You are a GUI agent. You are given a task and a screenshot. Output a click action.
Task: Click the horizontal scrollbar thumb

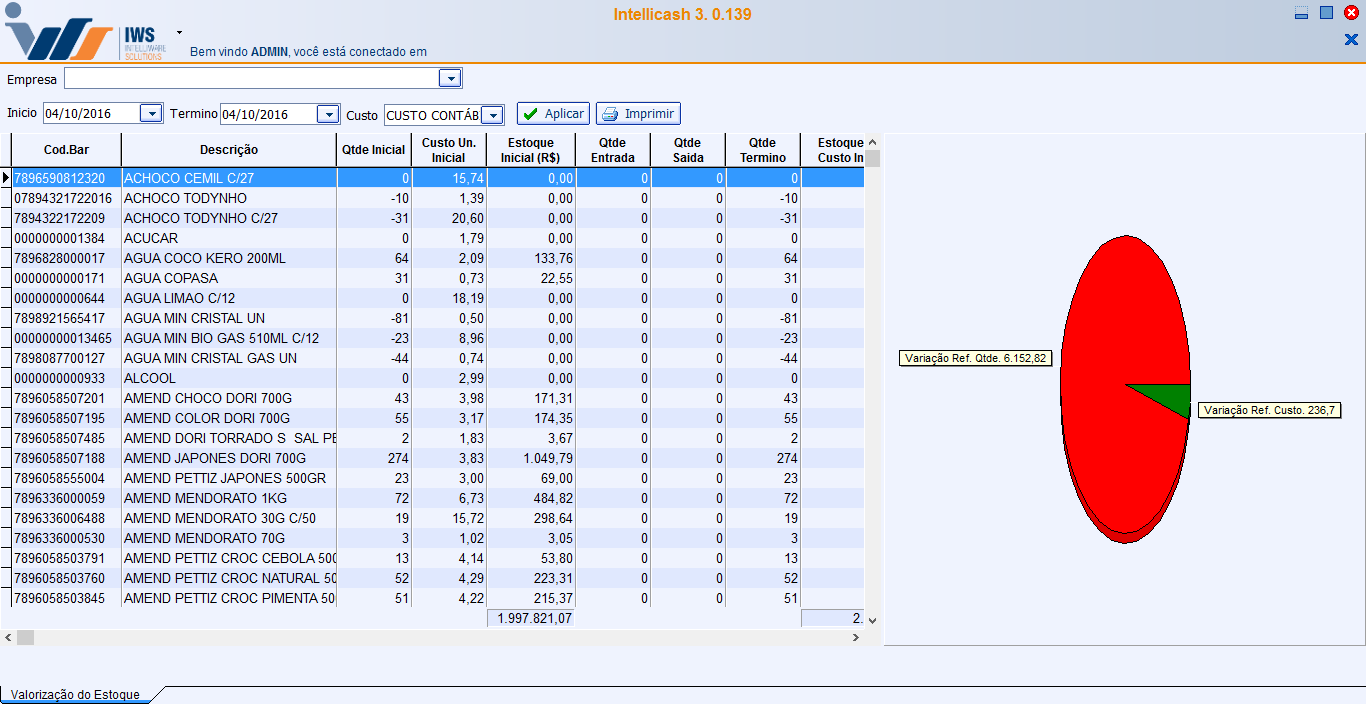tap(25, 637)
